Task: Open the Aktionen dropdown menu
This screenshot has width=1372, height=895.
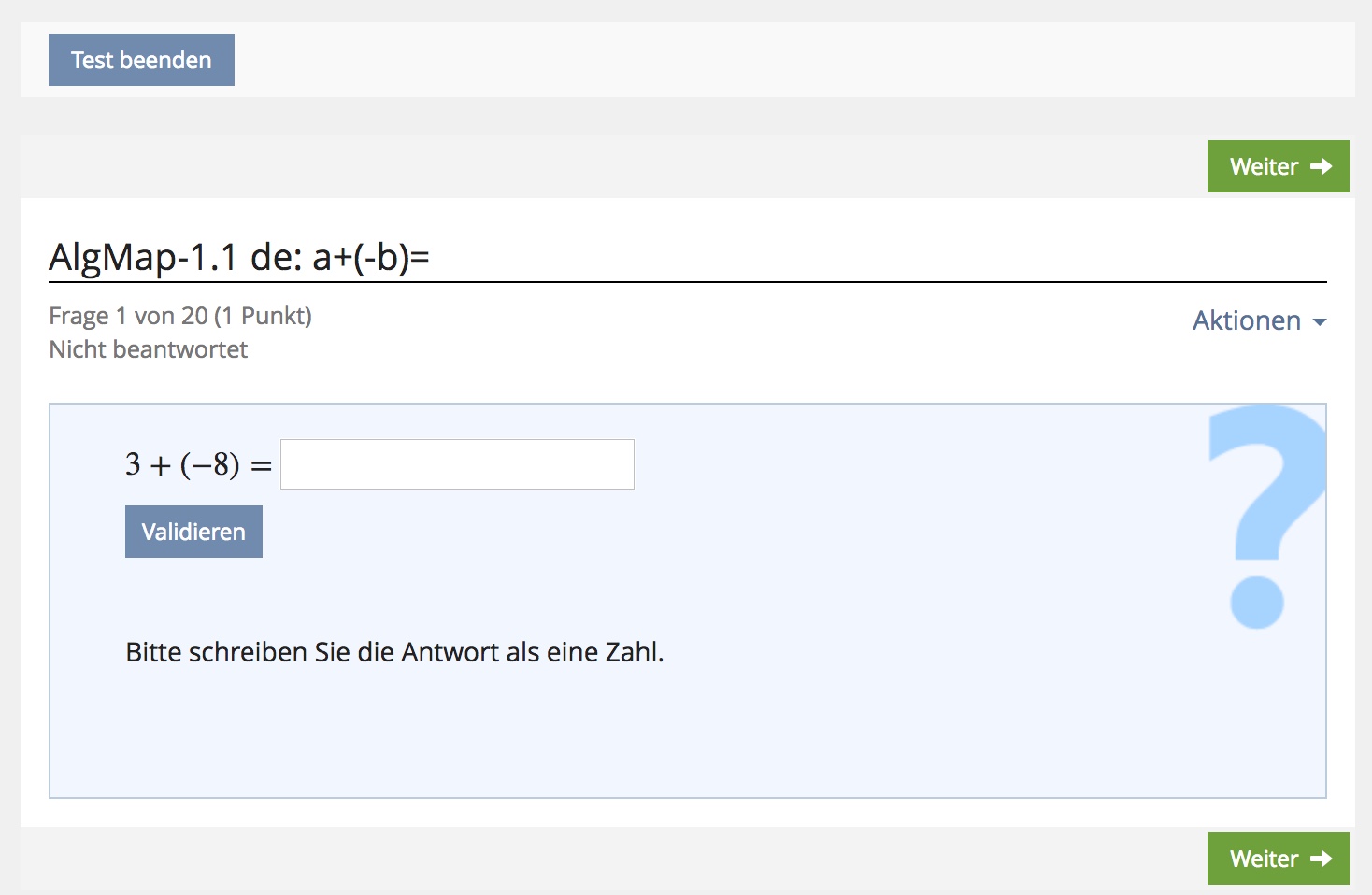Action: pos(1247,320)
